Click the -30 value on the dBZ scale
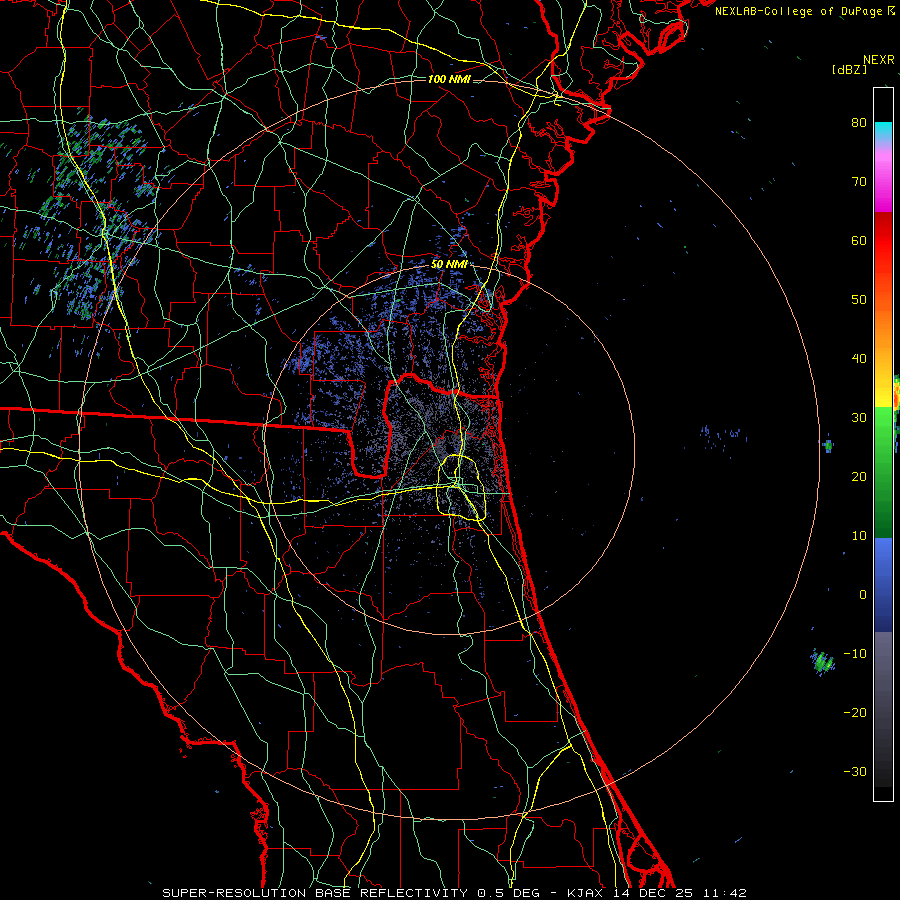The height and width of the screenshot is (900, 900). point(855,771)
